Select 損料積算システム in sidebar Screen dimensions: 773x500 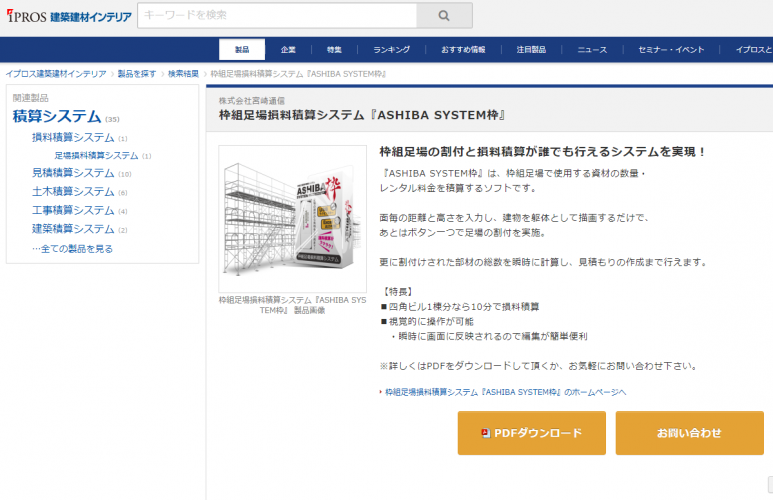(x=73, y=138)
